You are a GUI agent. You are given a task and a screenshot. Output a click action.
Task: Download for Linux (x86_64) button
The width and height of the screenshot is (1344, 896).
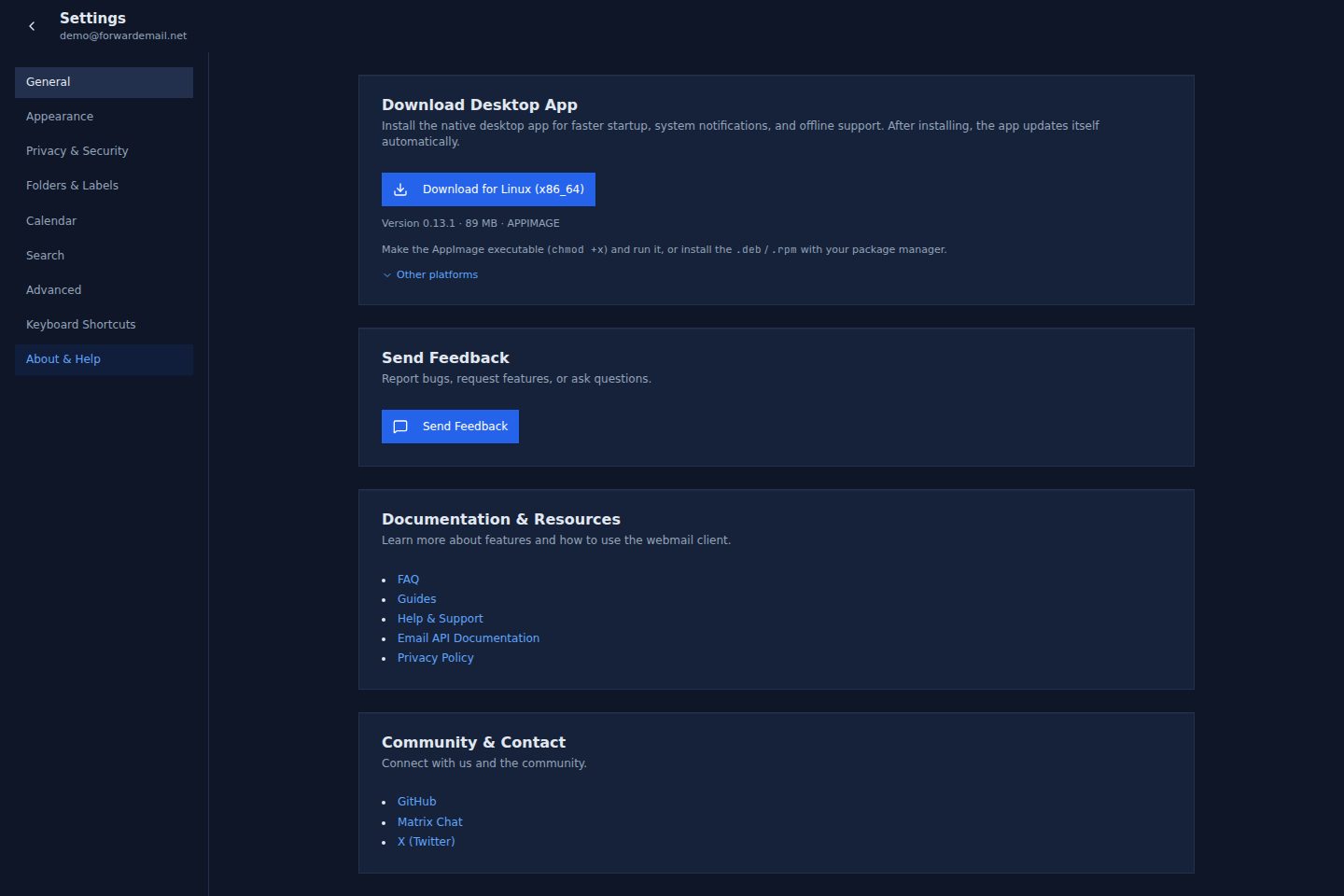click(x=488, y=189)
